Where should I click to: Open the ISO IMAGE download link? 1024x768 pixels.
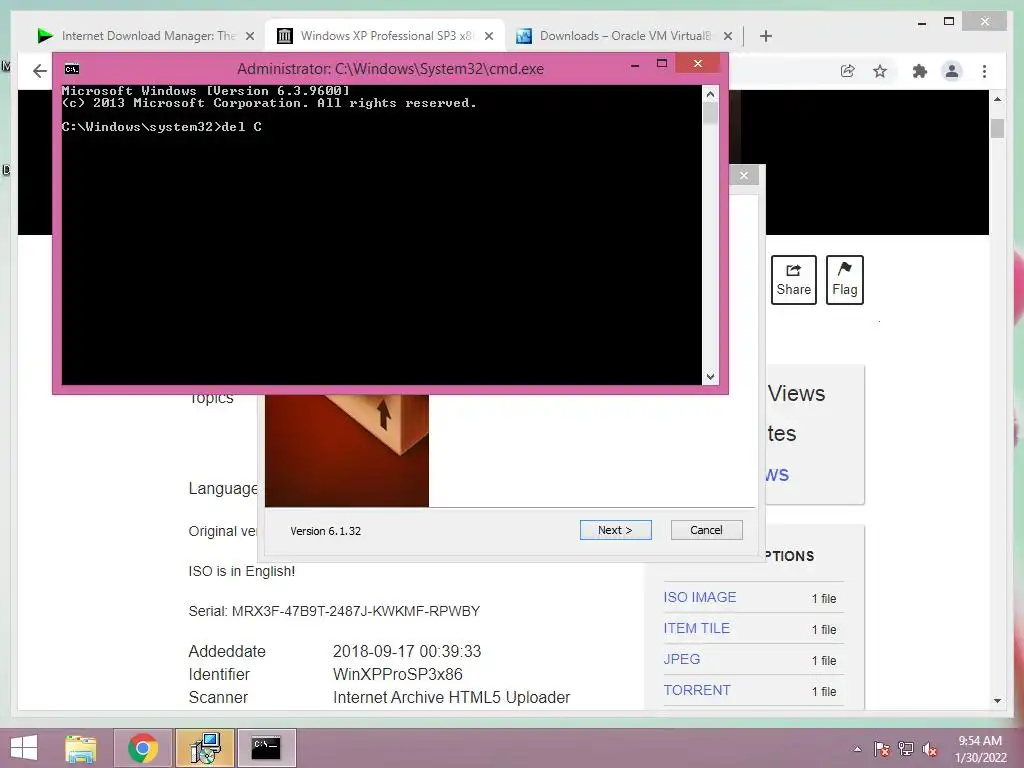coord(699,597)
